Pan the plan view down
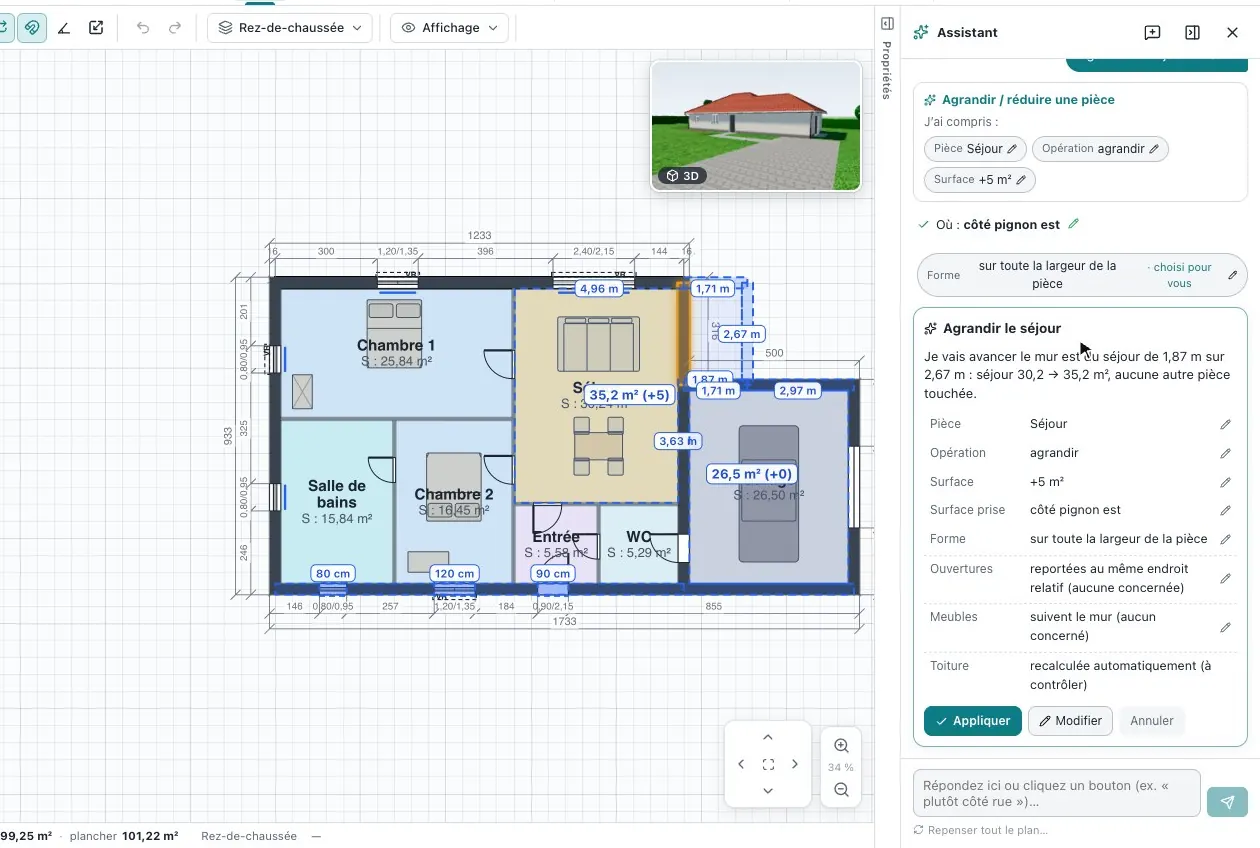The image size is (1260, 848). pyautogui.click(x=768, y=790)
